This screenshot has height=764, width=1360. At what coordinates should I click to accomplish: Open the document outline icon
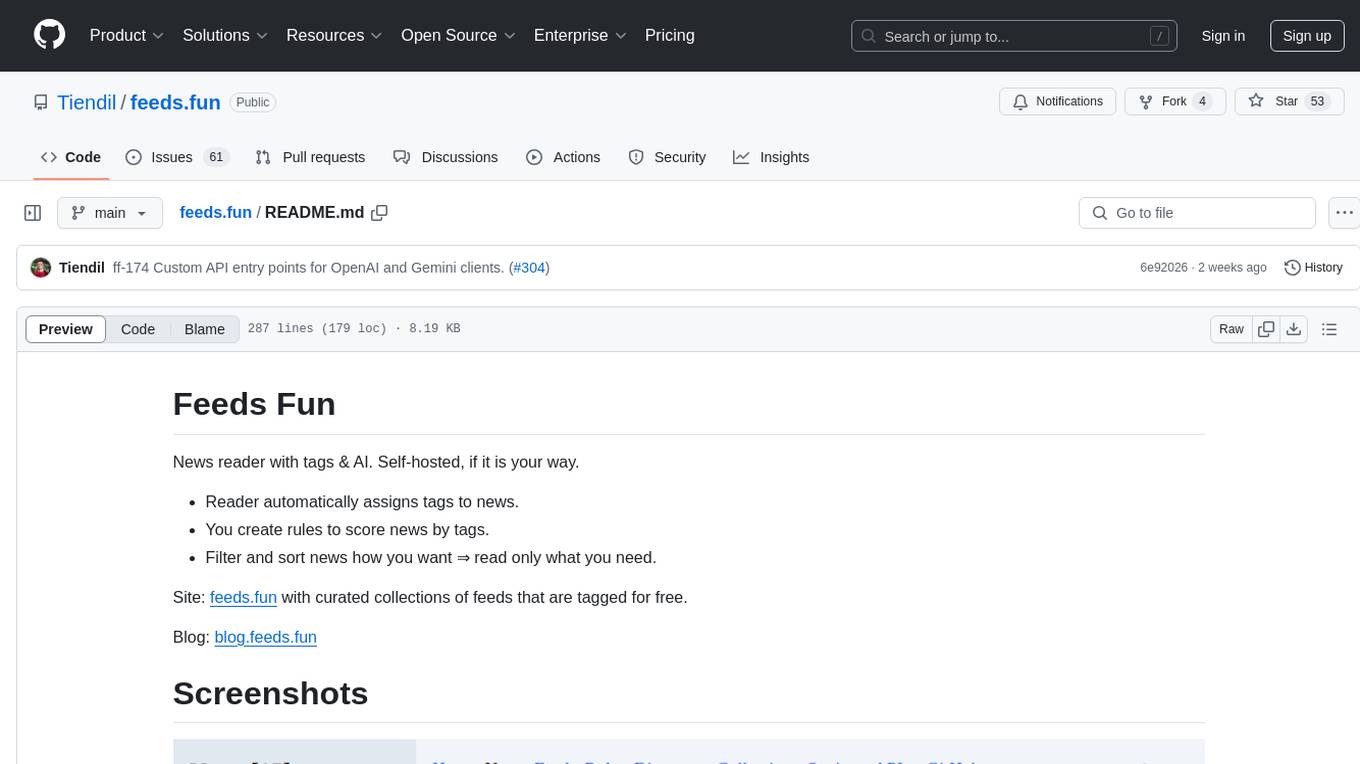point(1329,329)
